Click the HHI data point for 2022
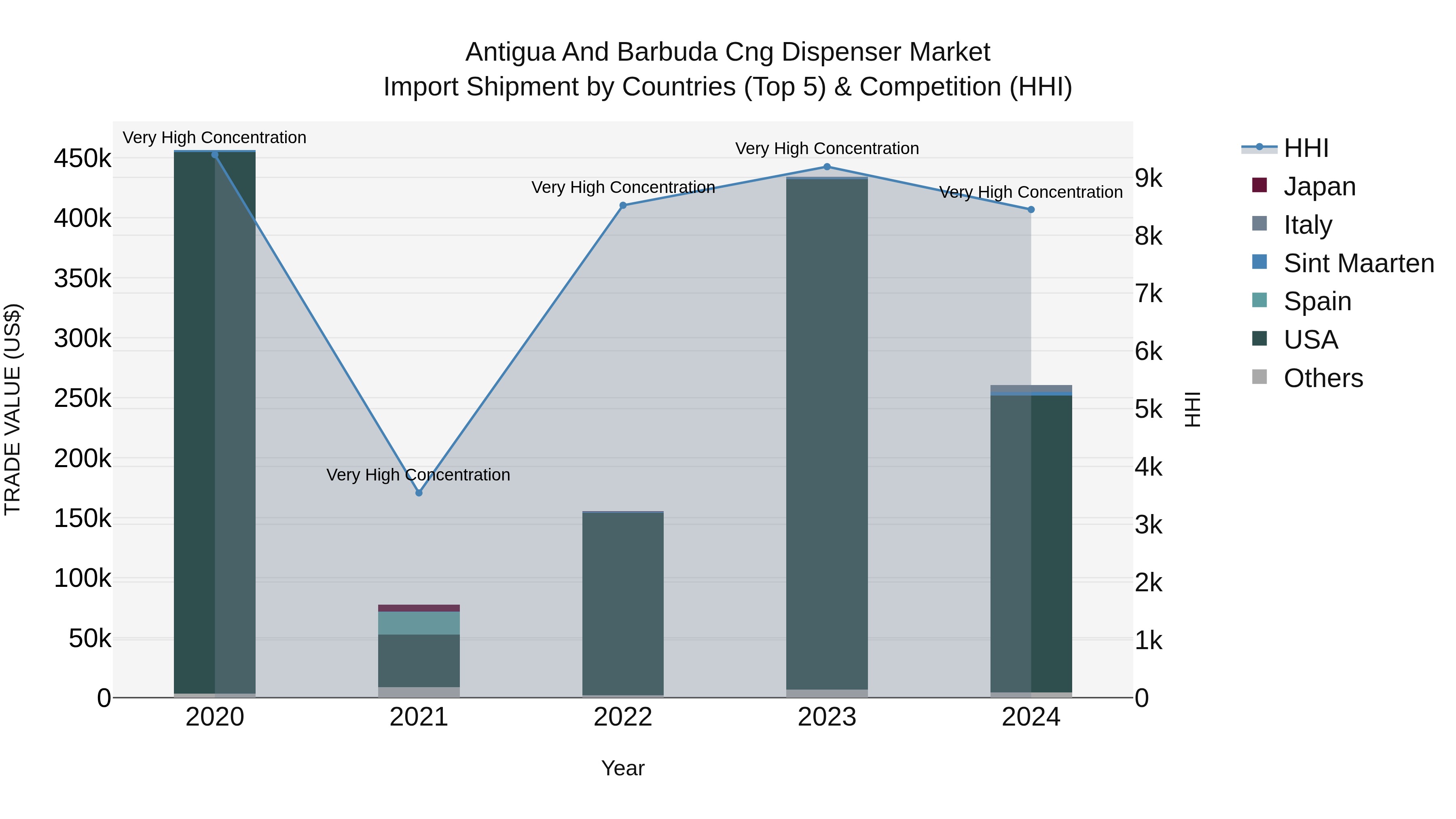 point(623,206)
